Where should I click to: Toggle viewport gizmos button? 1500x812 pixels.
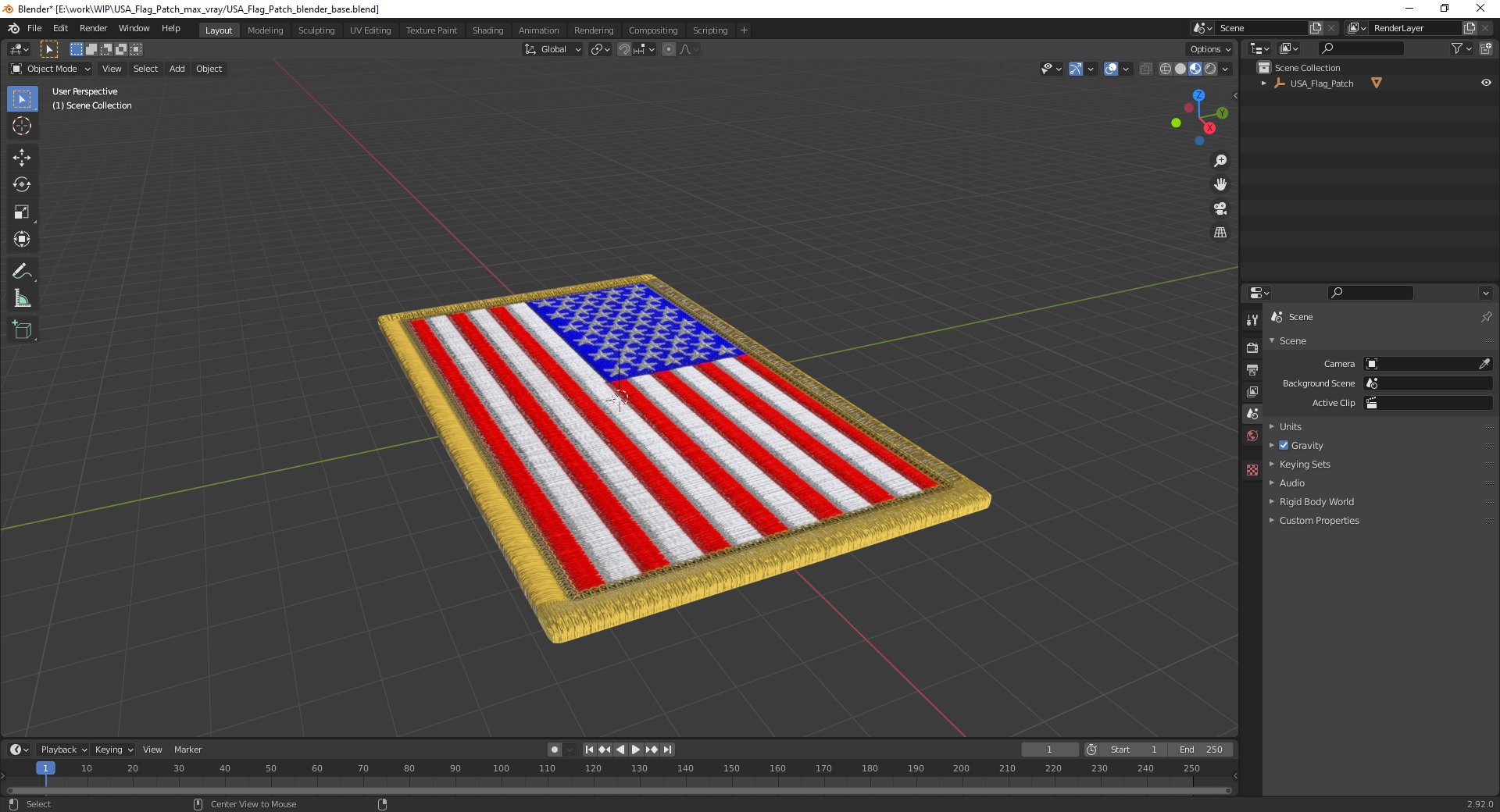pos(1076,69)
